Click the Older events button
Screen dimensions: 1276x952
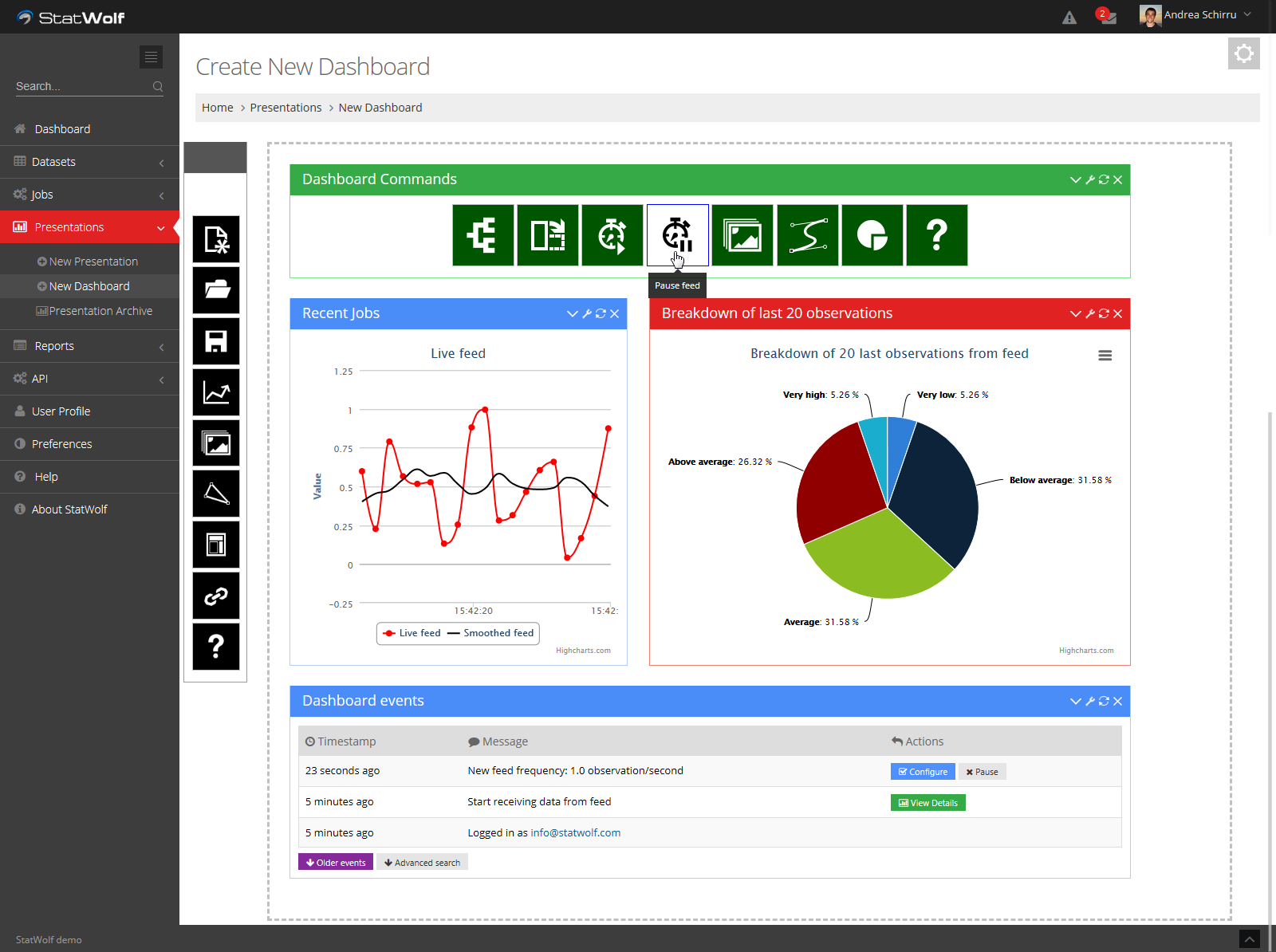point(336,862)
